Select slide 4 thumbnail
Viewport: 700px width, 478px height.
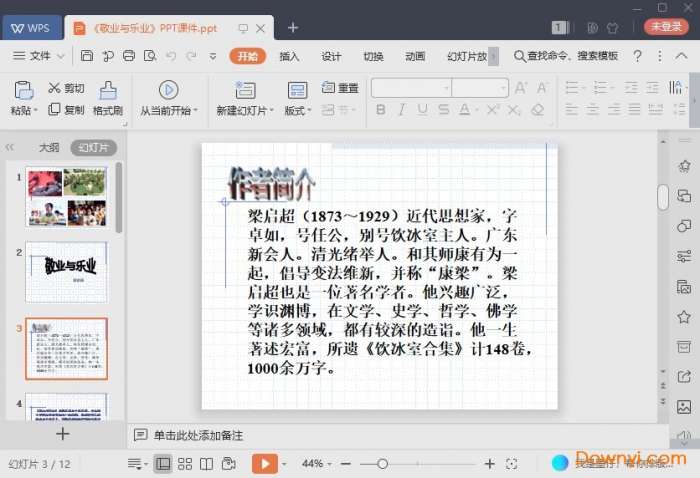[67, 407]
